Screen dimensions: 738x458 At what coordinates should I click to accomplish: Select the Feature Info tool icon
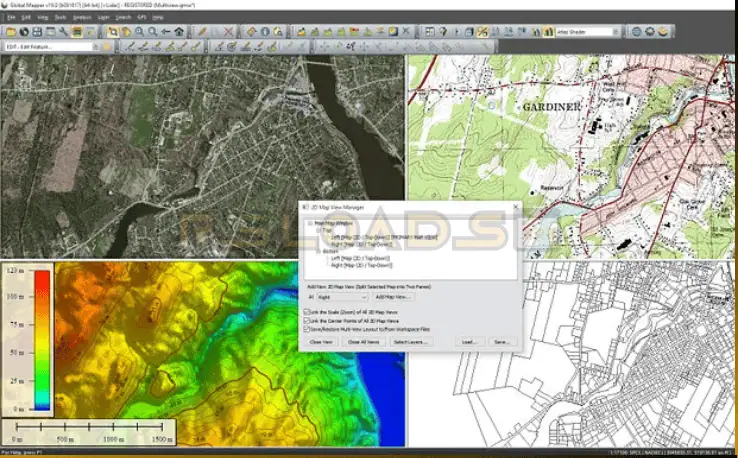[265, 32]
